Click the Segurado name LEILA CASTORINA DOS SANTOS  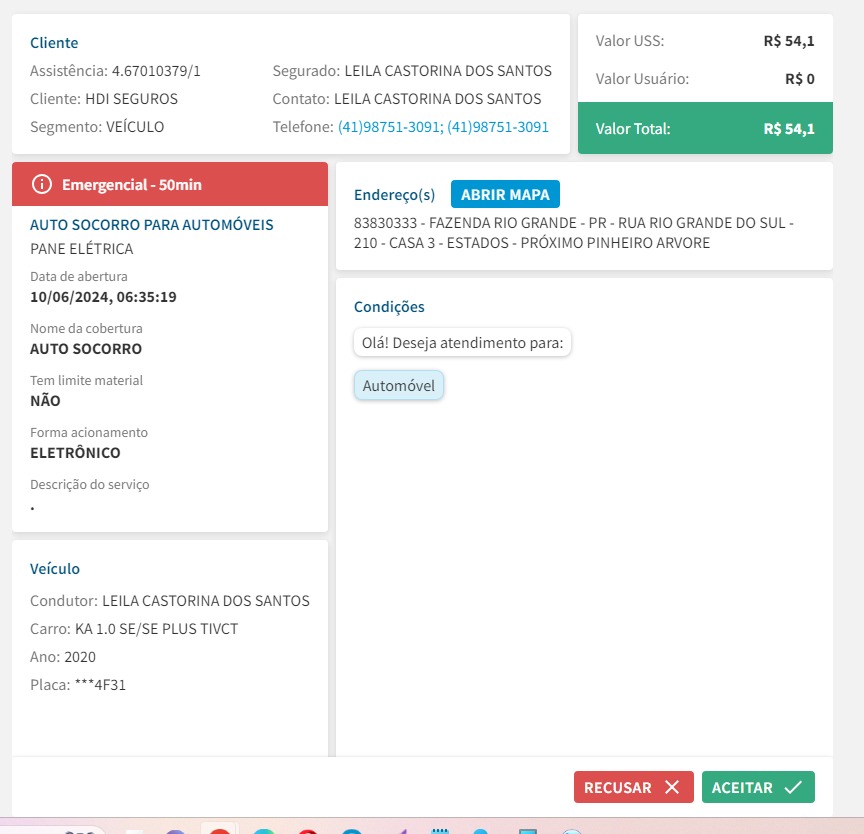(448, 71)
